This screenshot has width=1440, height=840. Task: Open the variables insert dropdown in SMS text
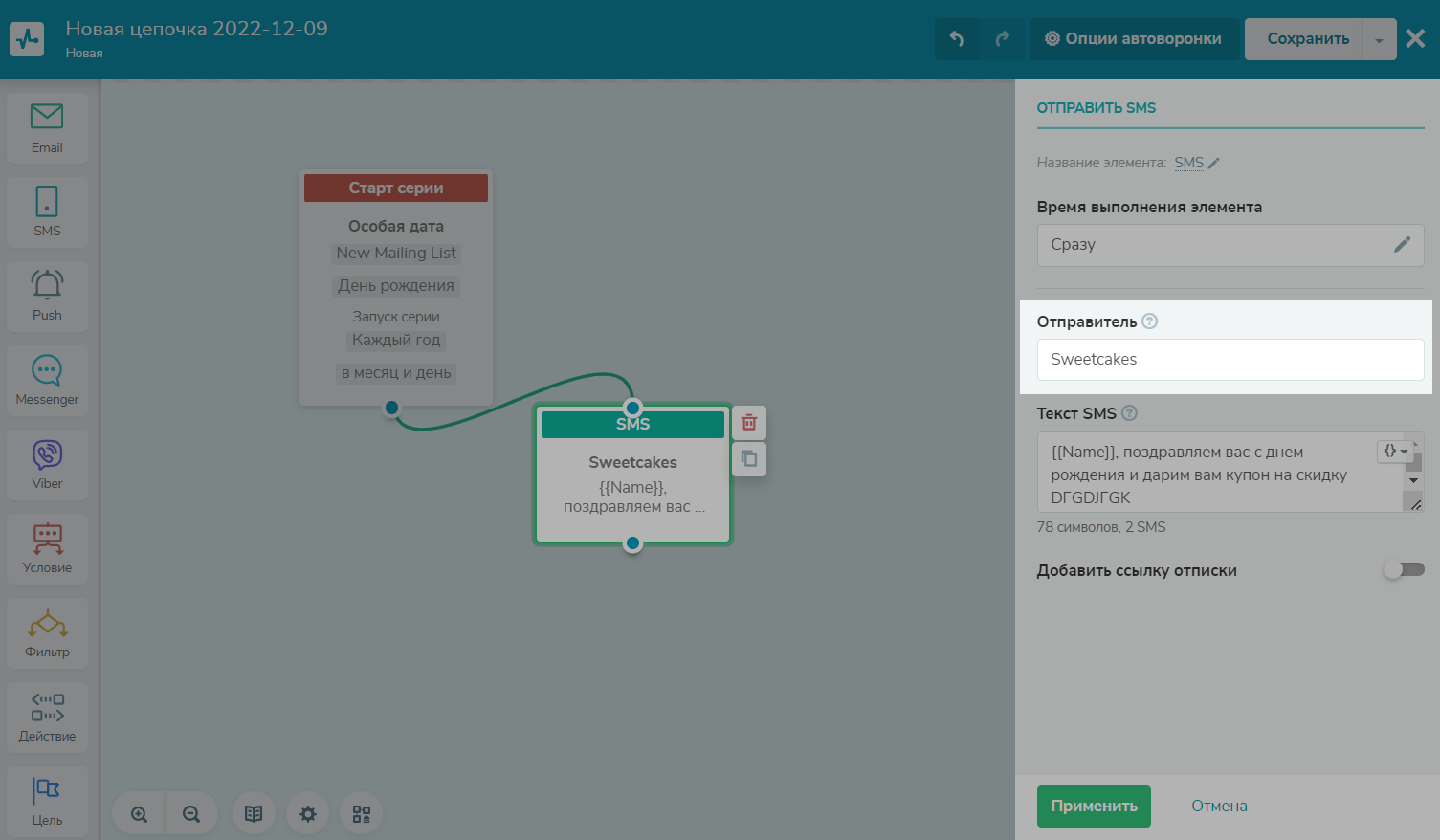(1395, 451)
